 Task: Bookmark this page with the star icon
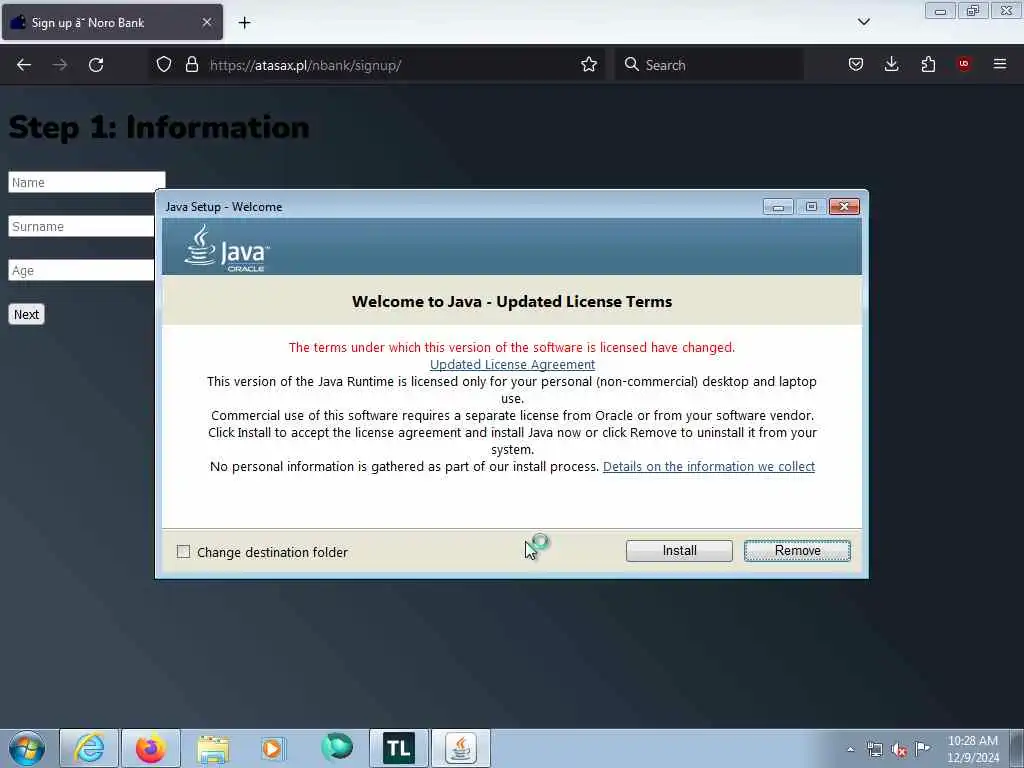tap(588, 64)
